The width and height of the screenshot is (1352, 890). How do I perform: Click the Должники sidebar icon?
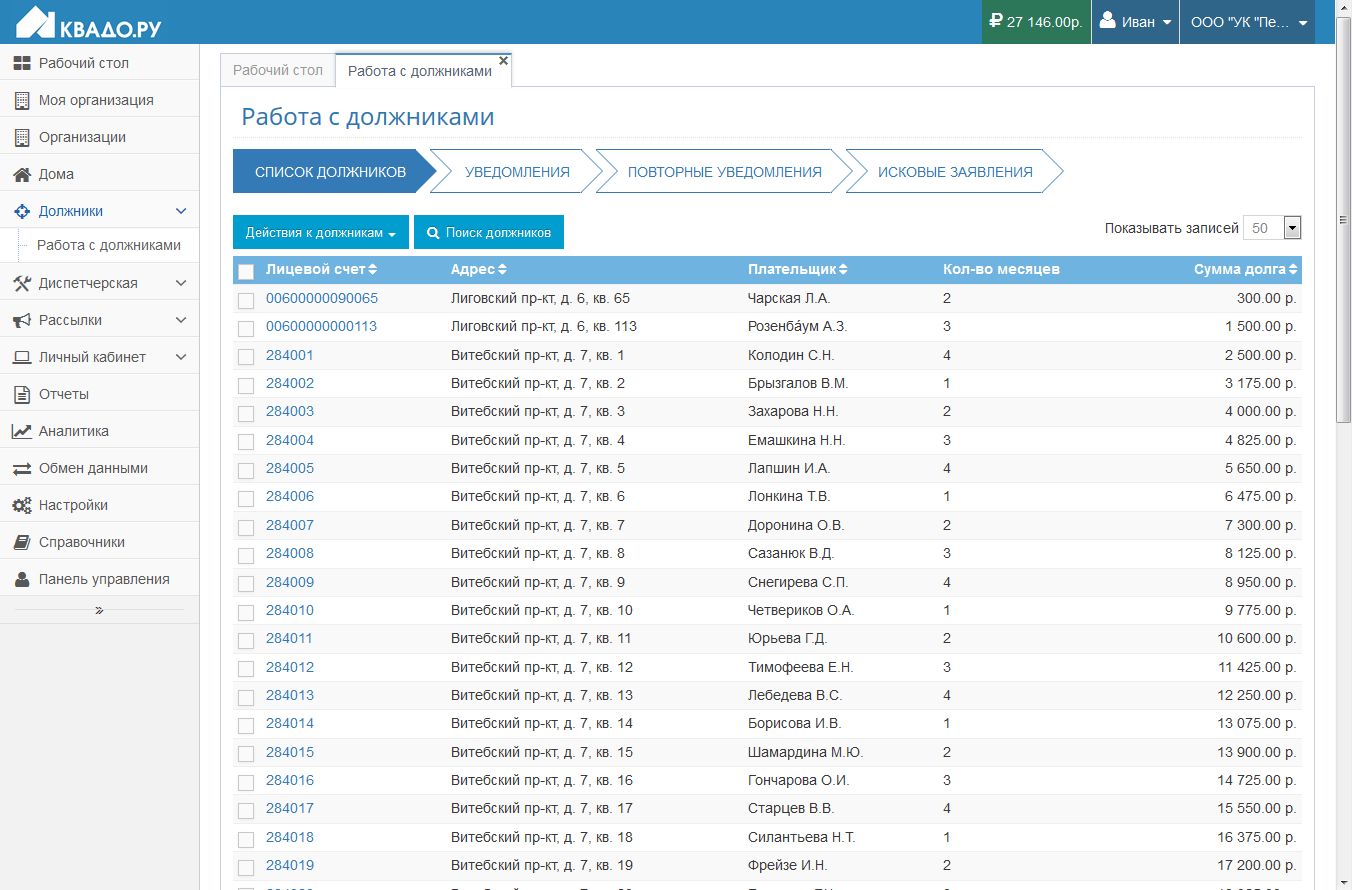tap(21, 211)
